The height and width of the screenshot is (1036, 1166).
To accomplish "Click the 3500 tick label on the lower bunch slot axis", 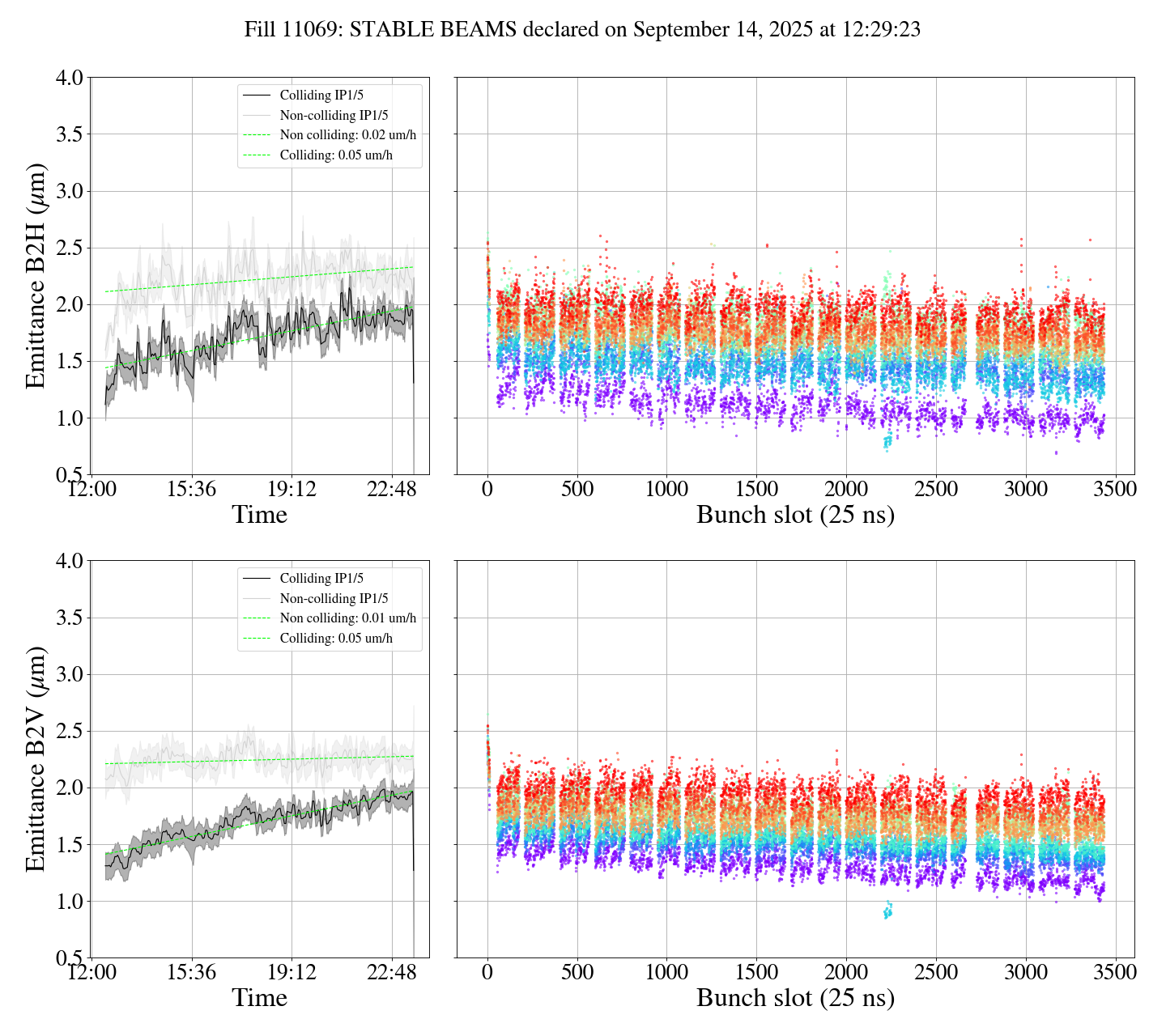I will (1114, 972).
